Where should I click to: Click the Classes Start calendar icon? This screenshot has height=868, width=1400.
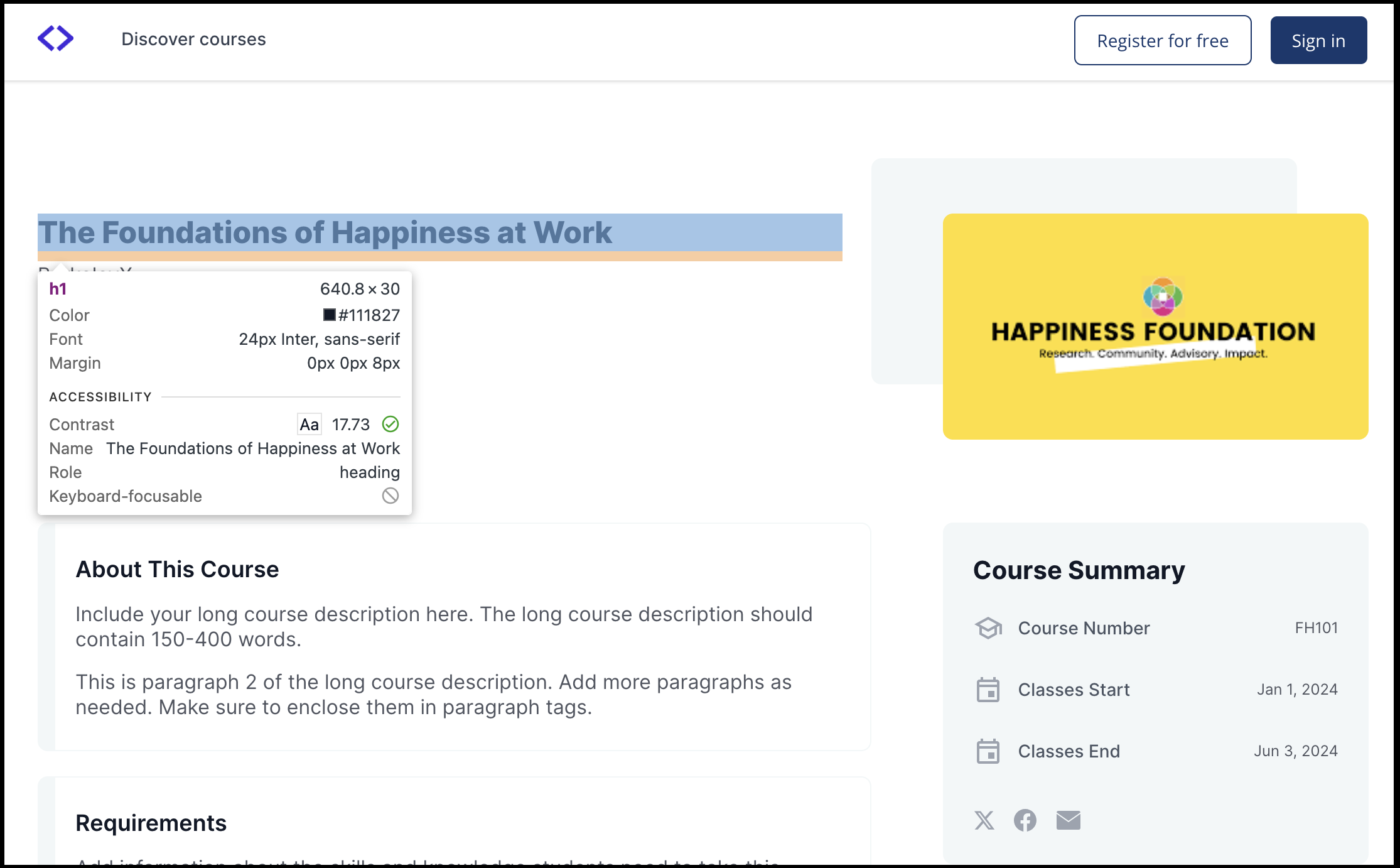click(x=988, y=690)
